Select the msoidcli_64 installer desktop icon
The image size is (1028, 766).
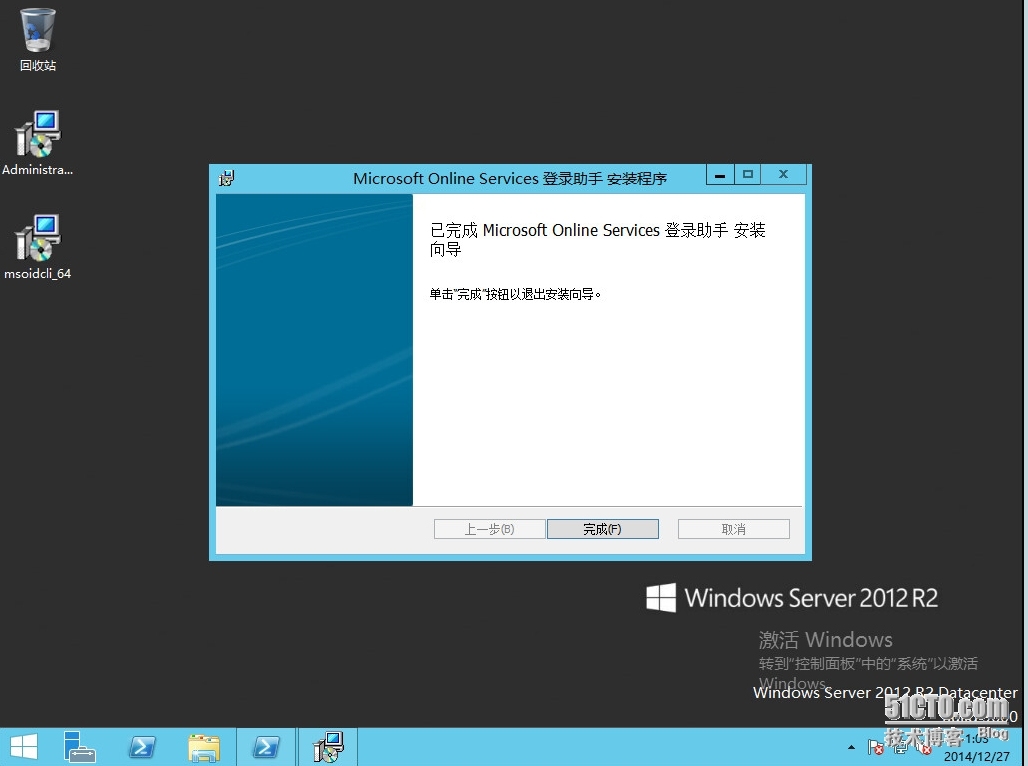click(37, 247)
